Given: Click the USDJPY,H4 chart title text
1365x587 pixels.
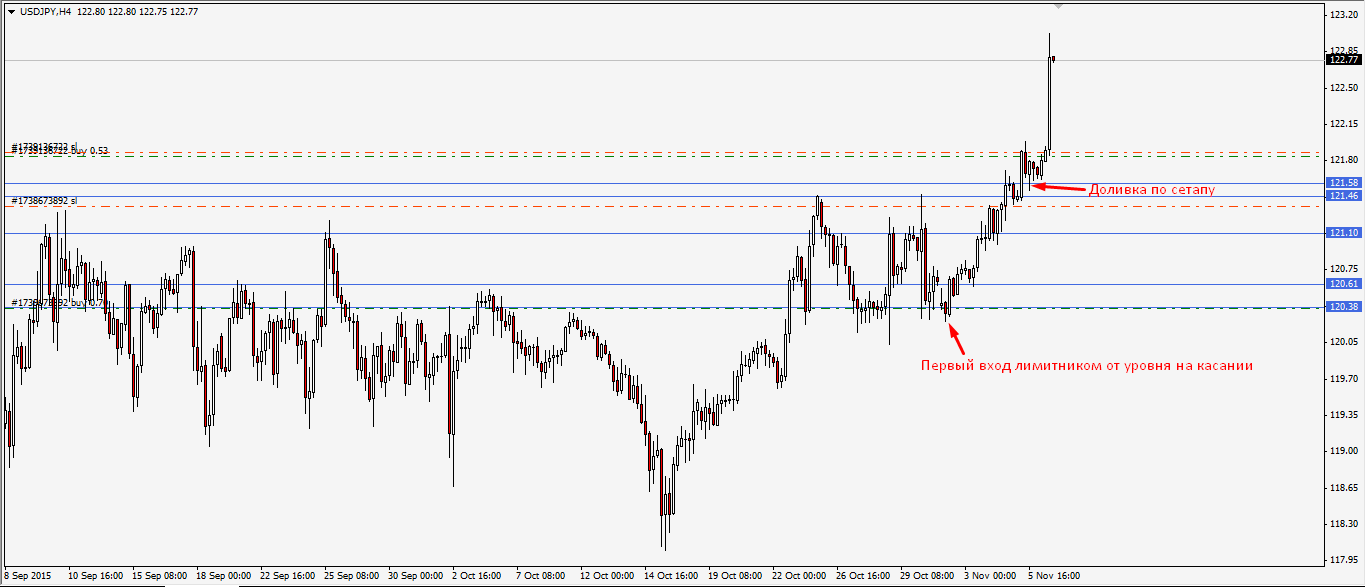Looking at the screenshot, I should click(45, 11).
